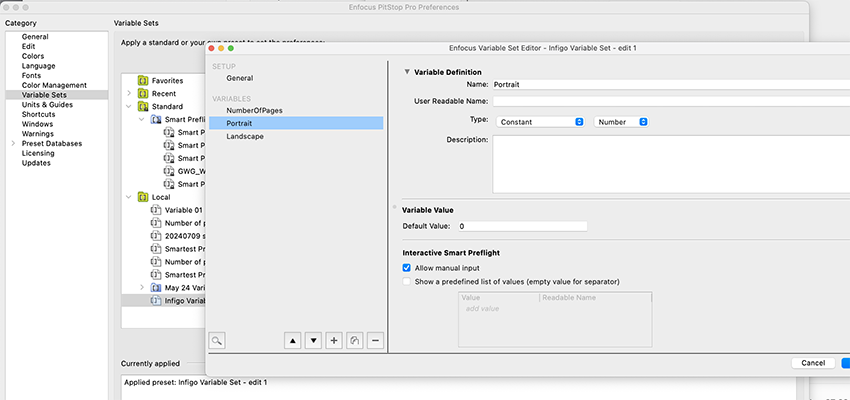Select Updates category
Viewport: 850px width, 400px height.
tap(36, 163)
